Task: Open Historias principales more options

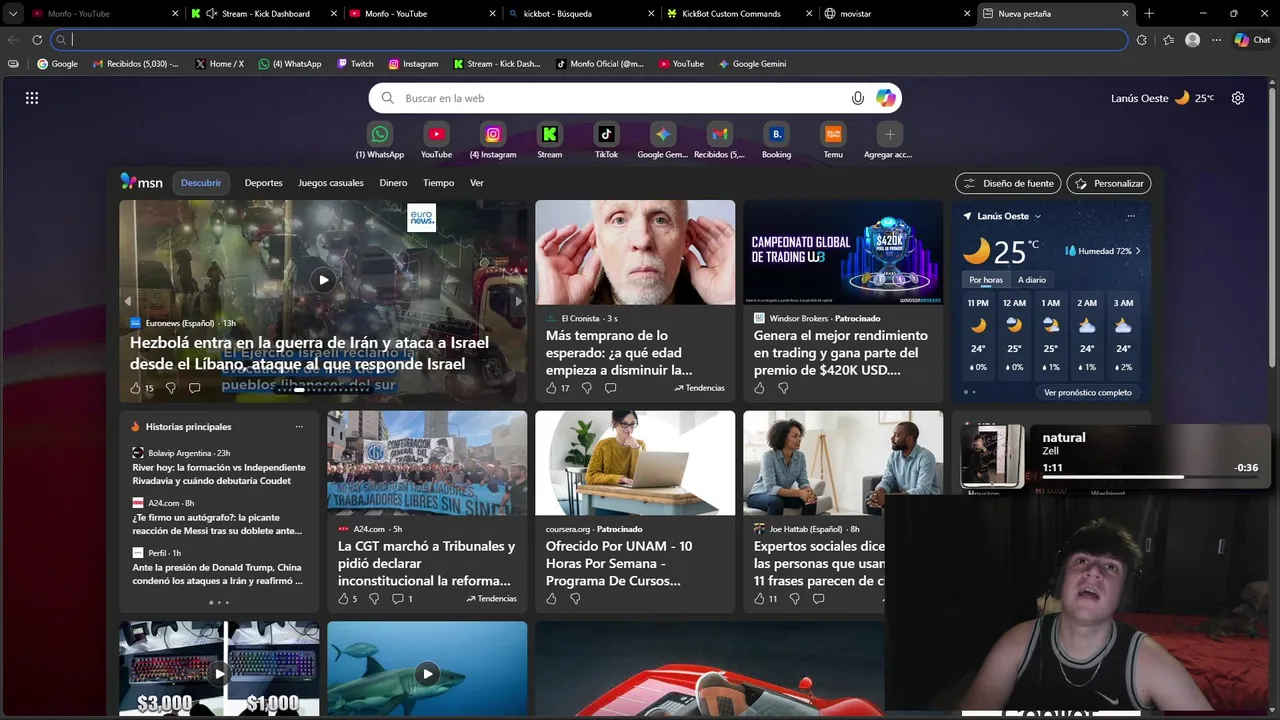Action: 299,427
